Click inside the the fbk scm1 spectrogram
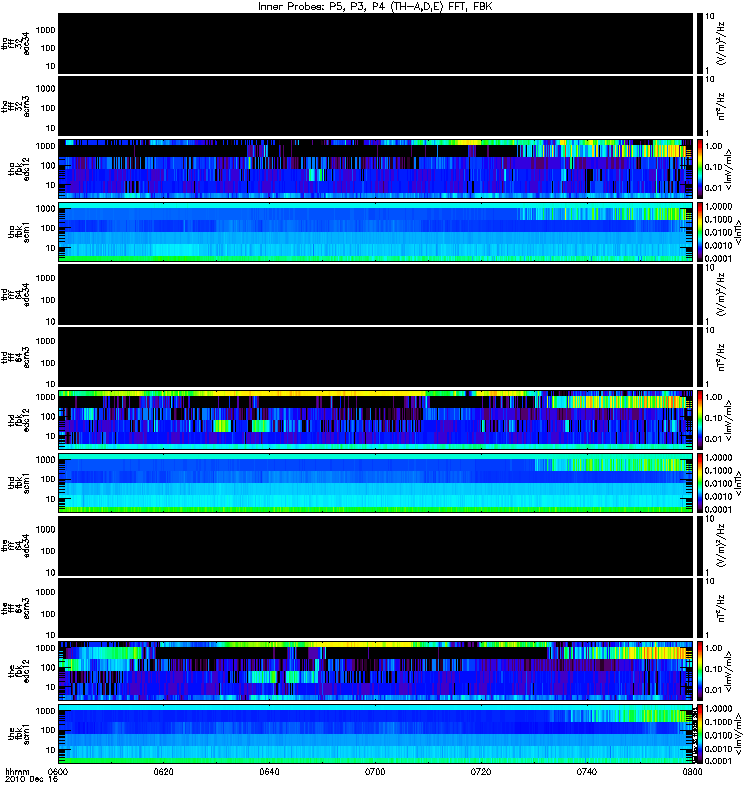Image resolution: width=750 pixels, height=800 pixels. click(x=375, y=734)
